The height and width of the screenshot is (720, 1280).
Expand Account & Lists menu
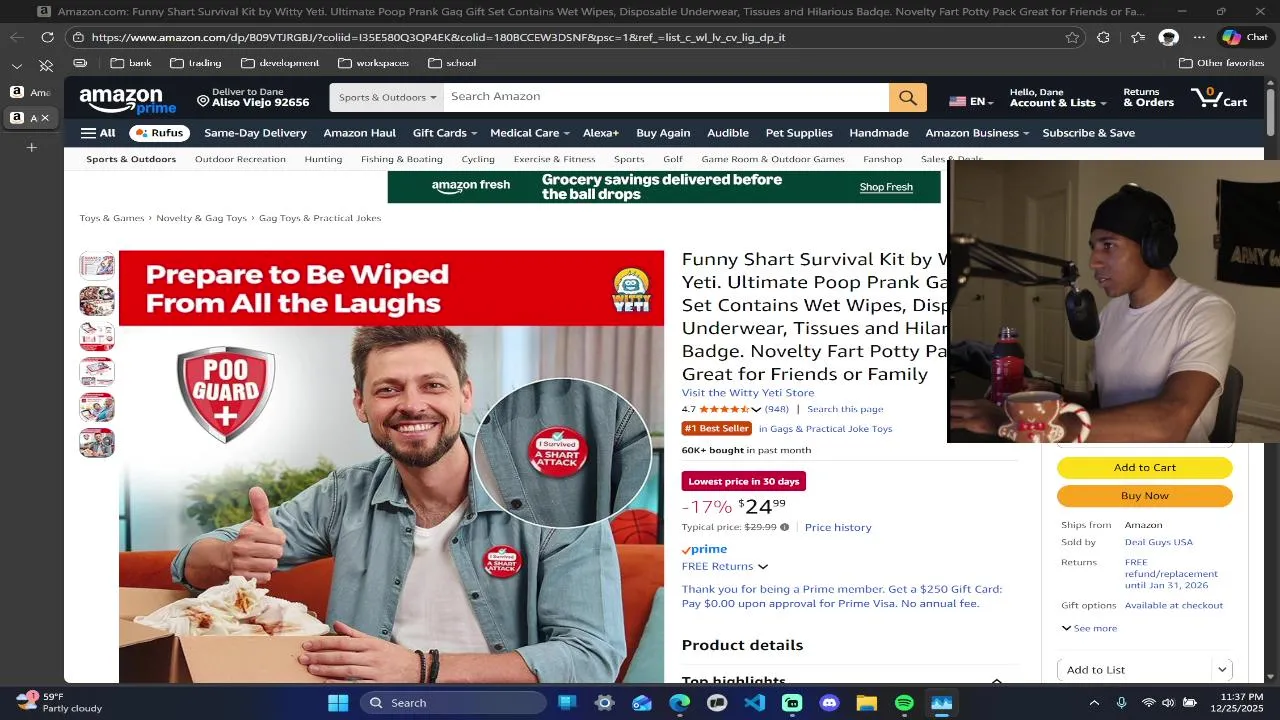1057,97
